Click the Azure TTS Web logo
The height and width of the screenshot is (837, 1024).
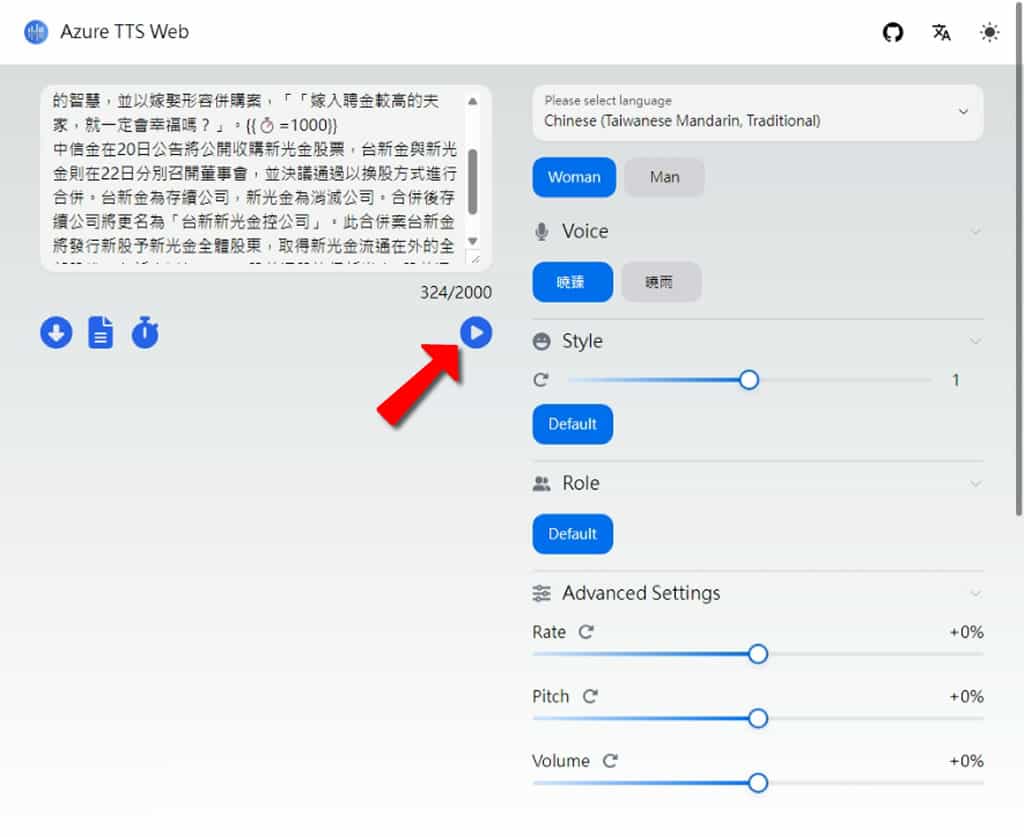point(36,32)
